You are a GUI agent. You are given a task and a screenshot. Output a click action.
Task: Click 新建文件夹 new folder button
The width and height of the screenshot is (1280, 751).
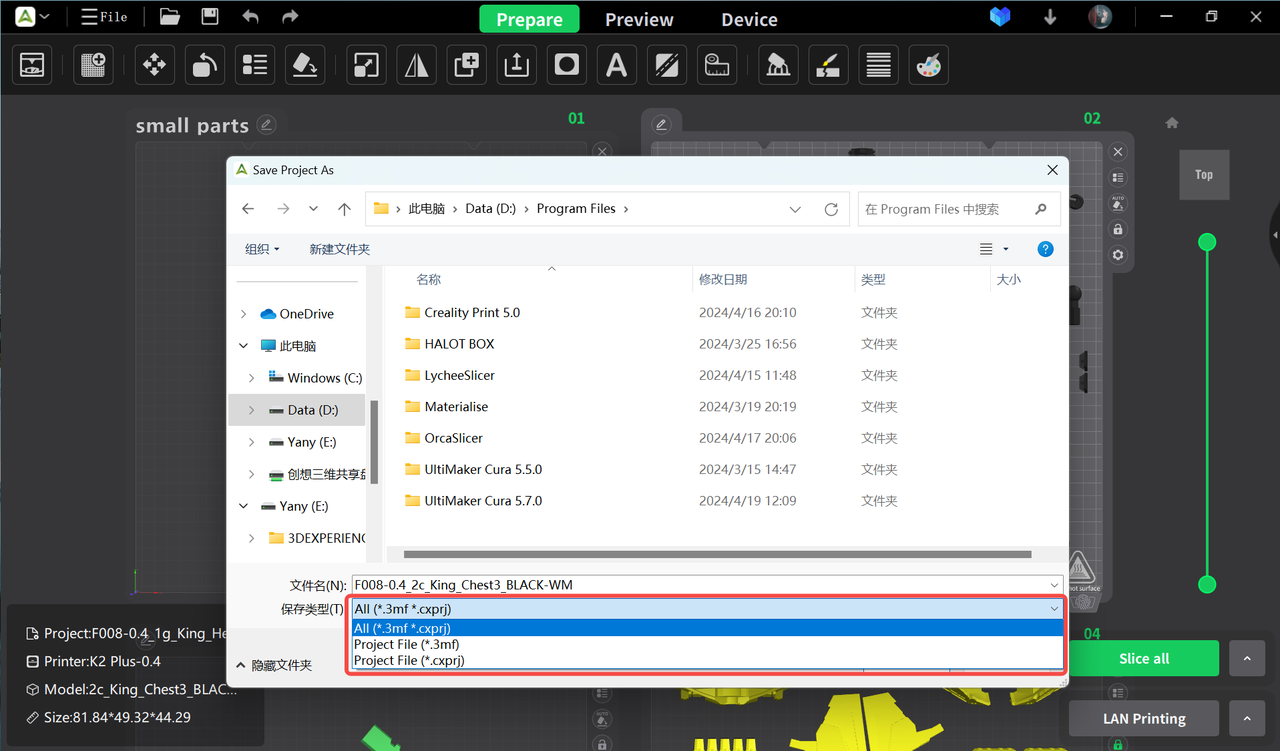point(340,249)
